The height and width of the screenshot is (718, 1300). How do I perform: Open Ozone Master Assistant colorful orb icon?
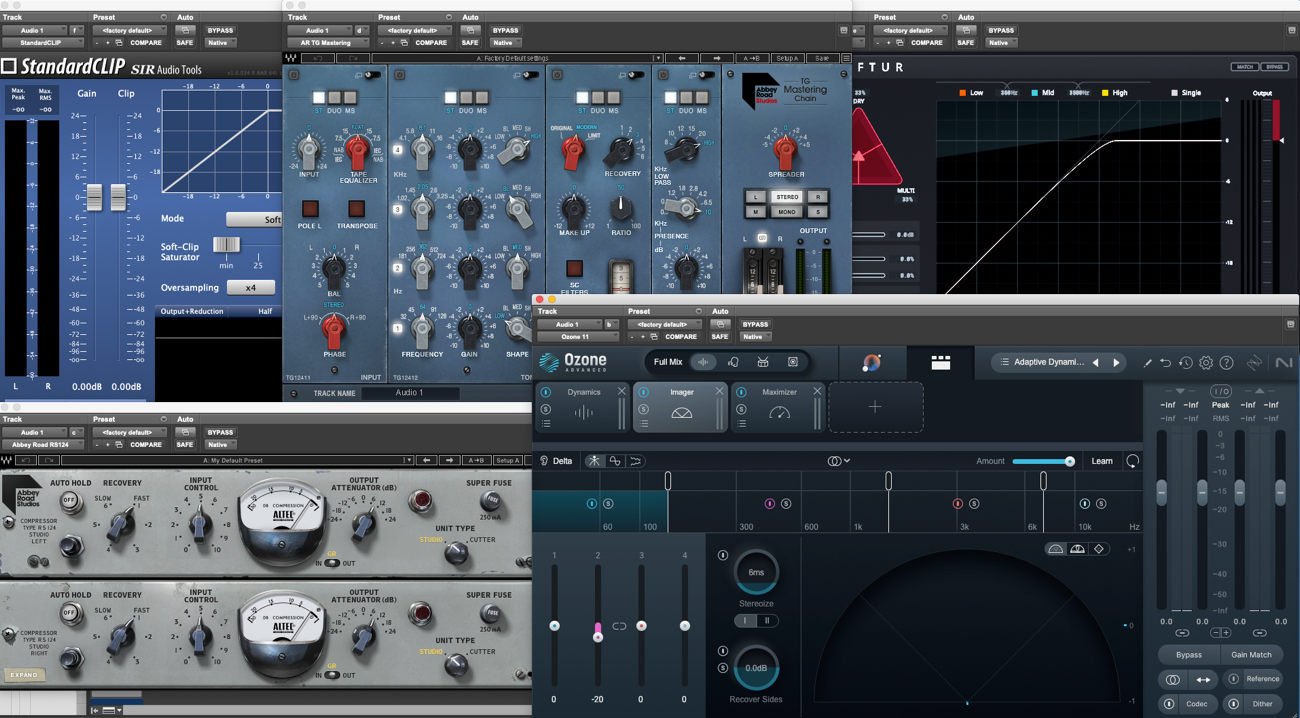[871, 363]
